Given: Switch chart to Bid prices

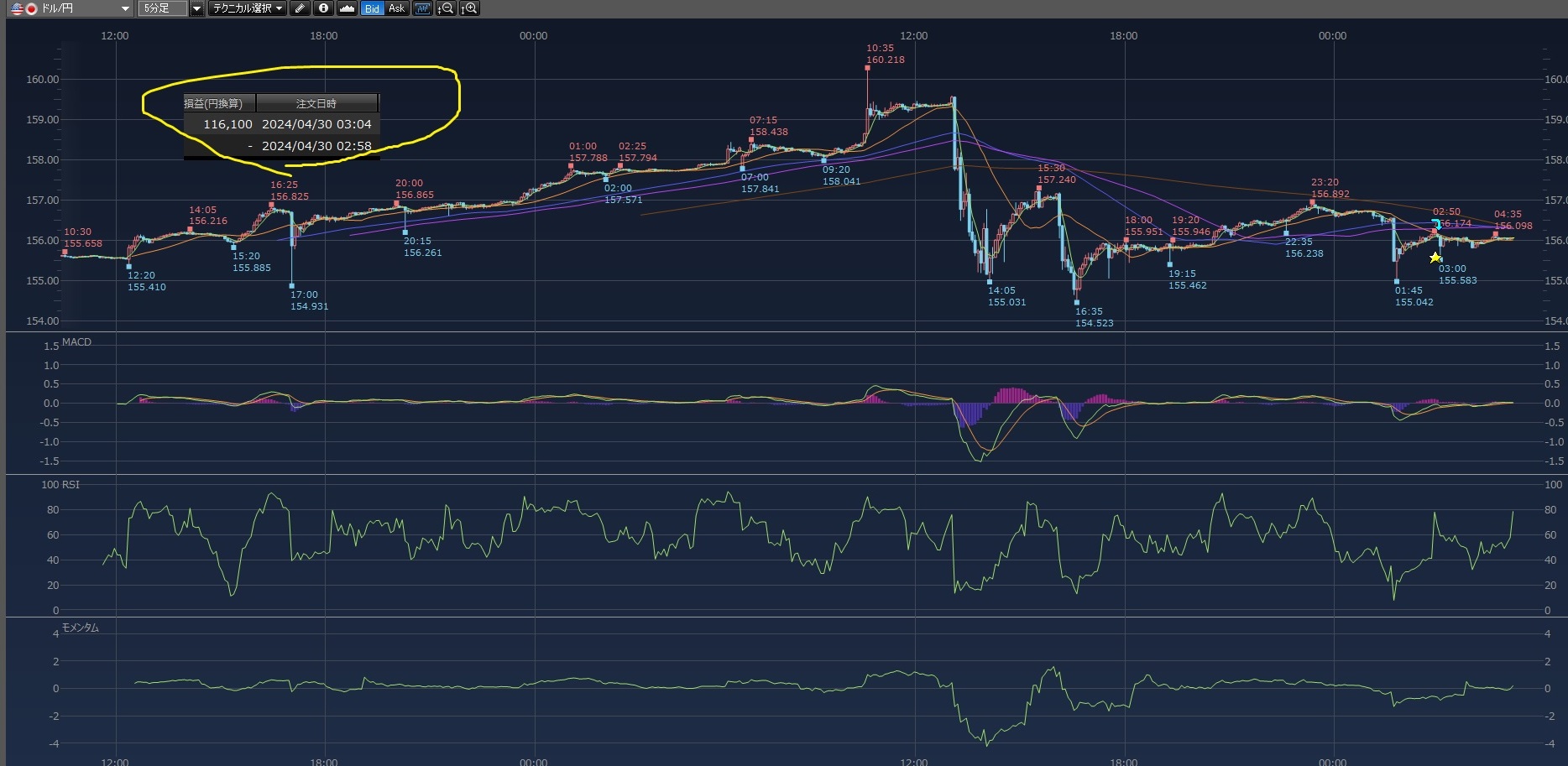Looking at the screenshot, I should pos(372,8).
